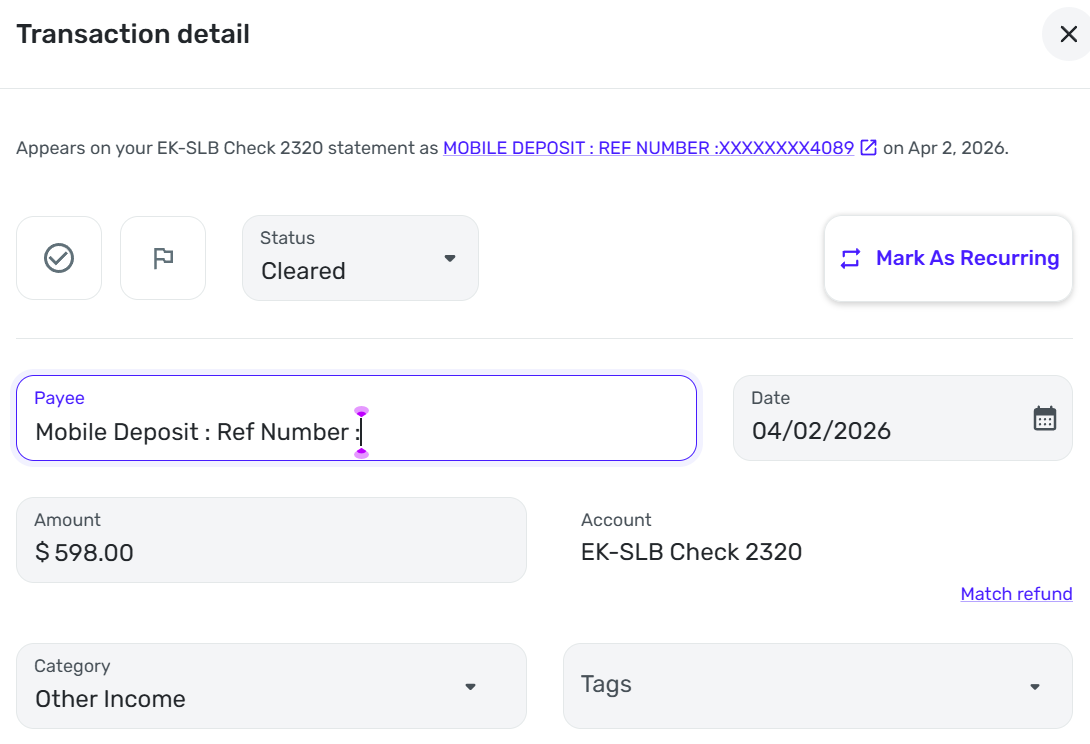This screenshot has height=744, width=1090.
Task: Flag this transaction with the flag icon
Action: point(163,258)
